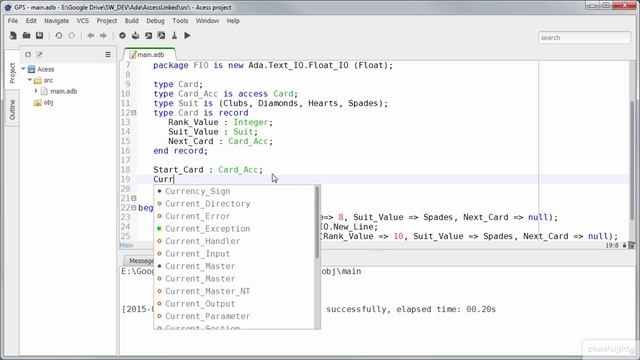The width and height of the screenshot is (640, 360).
Task: Open the Build menu
Action: [x=131, y=21]
